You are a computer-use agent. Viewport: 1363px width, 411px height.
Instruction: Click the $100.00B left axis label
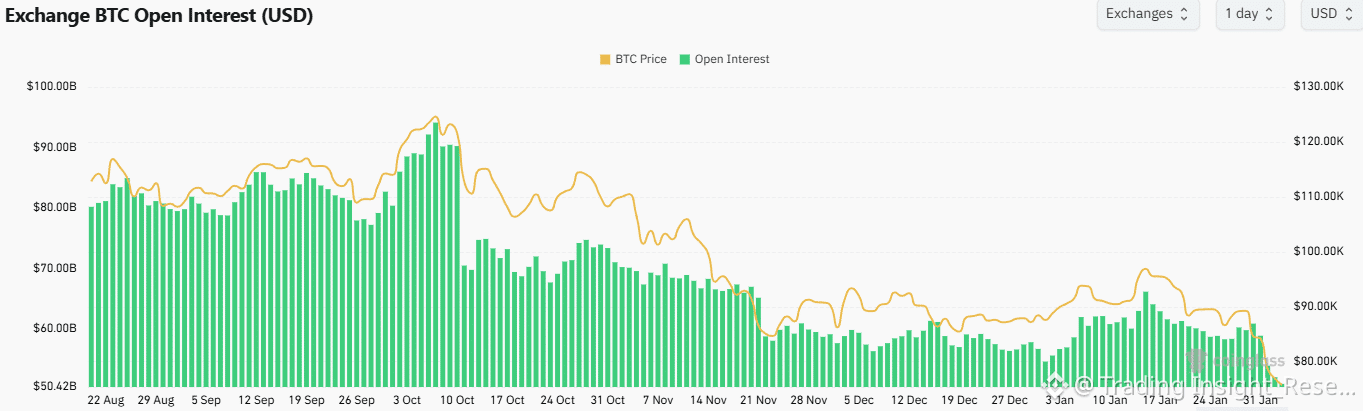[x=52, y=87]
